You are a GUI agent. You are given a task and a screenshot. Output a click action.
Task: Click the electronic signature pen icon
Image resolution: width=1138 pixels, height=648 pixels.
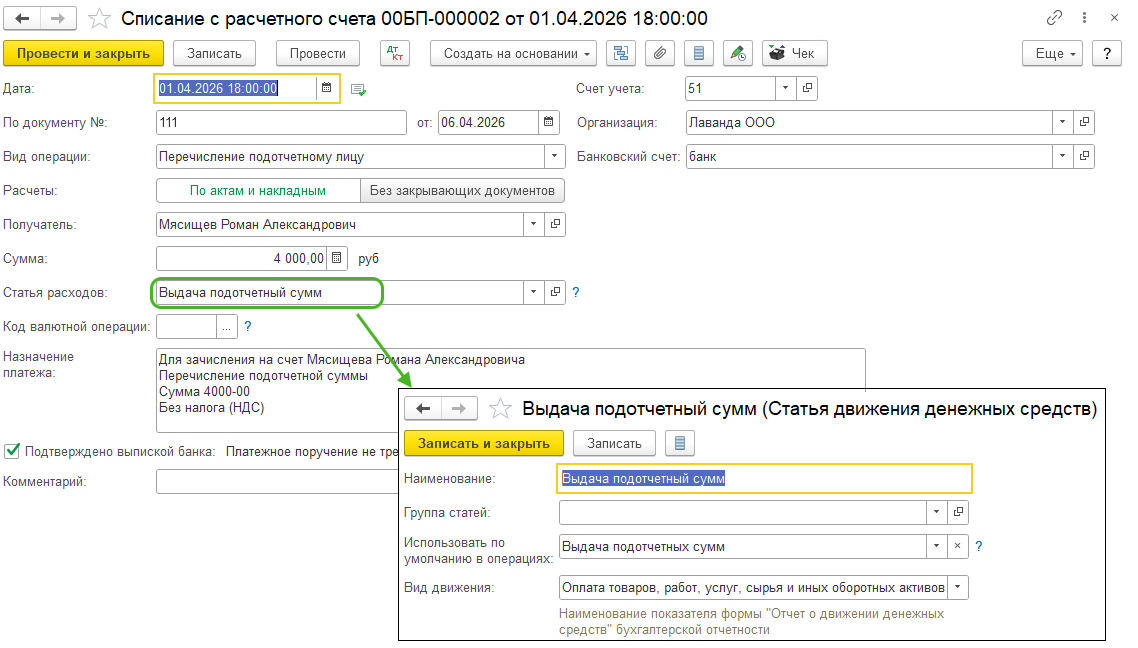tap(738, 53)
